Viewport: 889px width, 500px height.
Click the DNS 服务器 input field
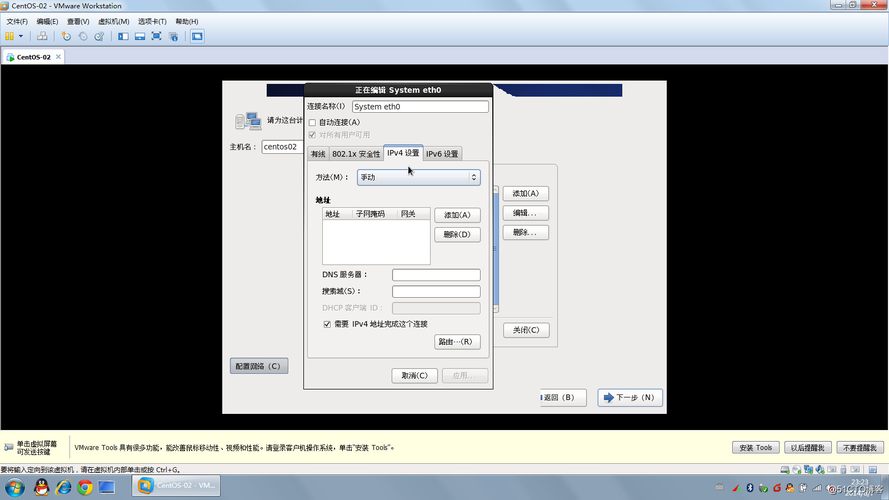point(436,275)
